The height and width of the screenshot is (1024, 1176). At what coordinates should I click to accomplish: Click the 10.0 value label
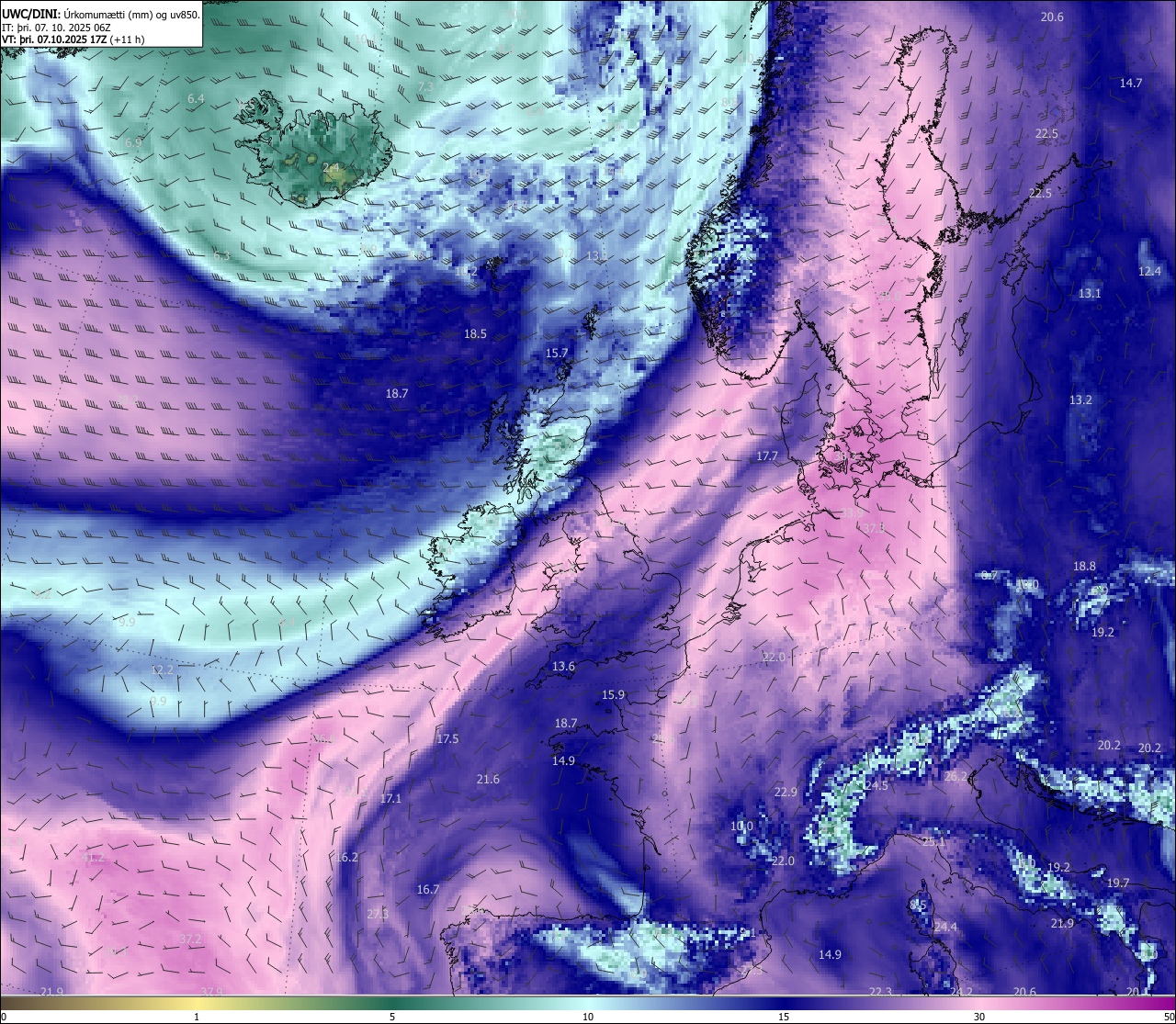pyautogui.click(x=741, y=826)
